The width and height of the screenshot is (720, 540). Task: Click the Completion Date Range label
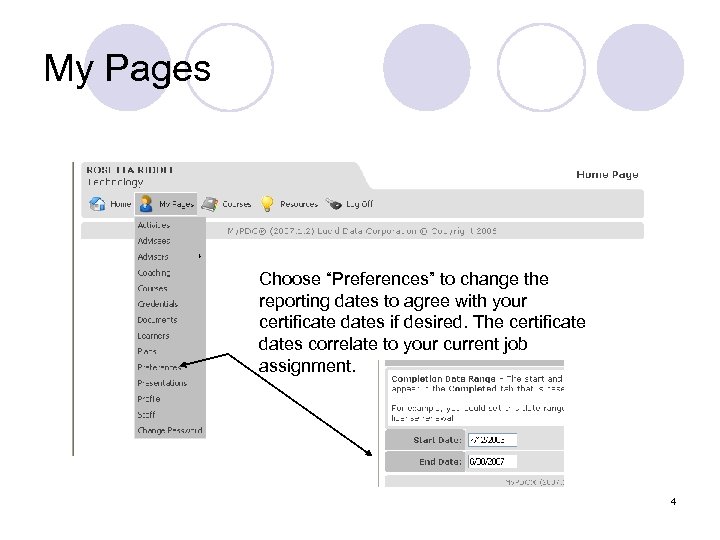pyautogui.click(x=443, y=379)
